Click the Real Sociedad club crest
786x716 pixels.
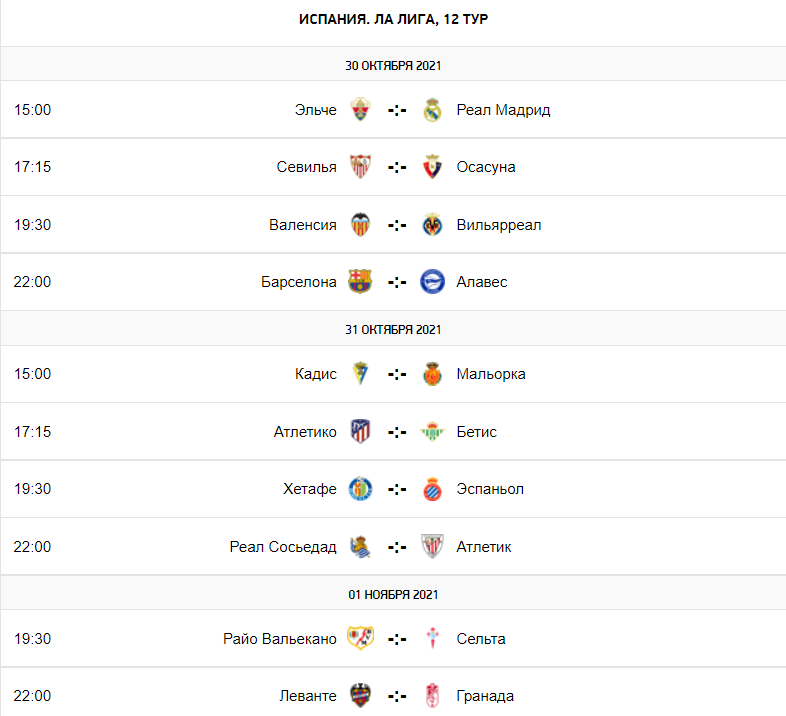coord(360,547)
